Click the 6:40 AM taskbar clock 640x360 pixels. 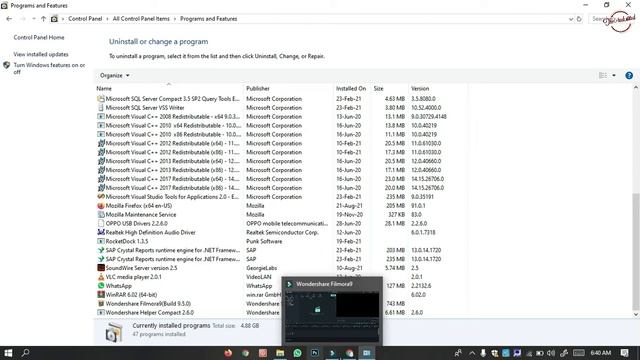(600, 353)
